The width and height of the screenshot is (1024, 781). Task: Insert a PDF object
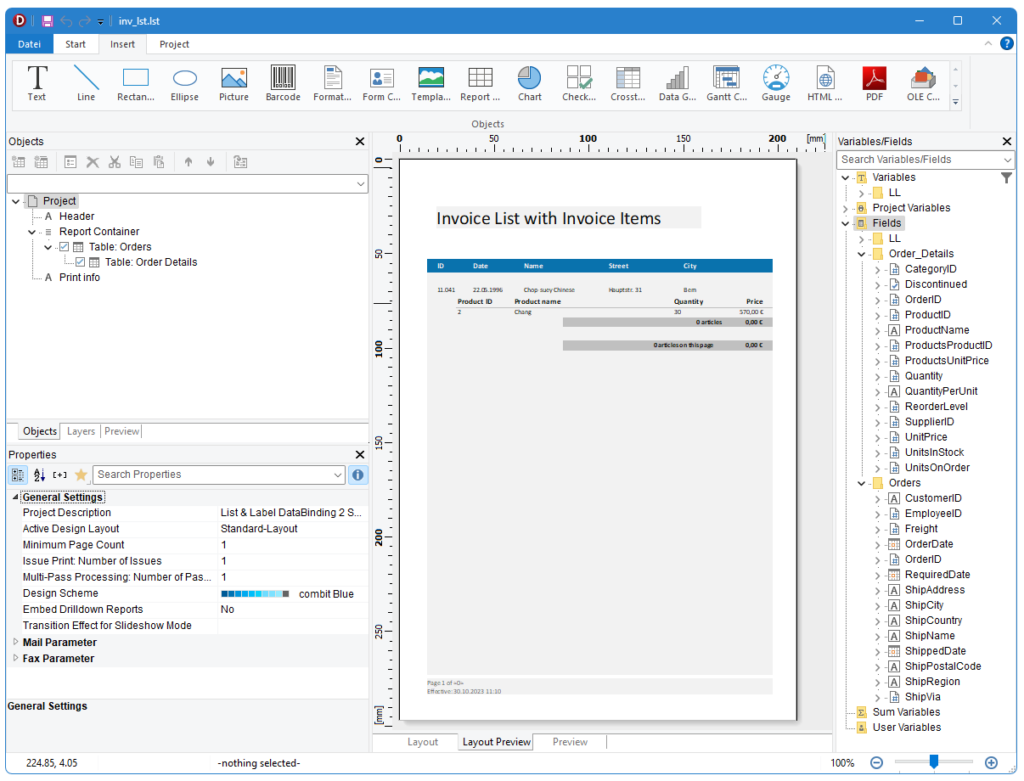[874, 83]
